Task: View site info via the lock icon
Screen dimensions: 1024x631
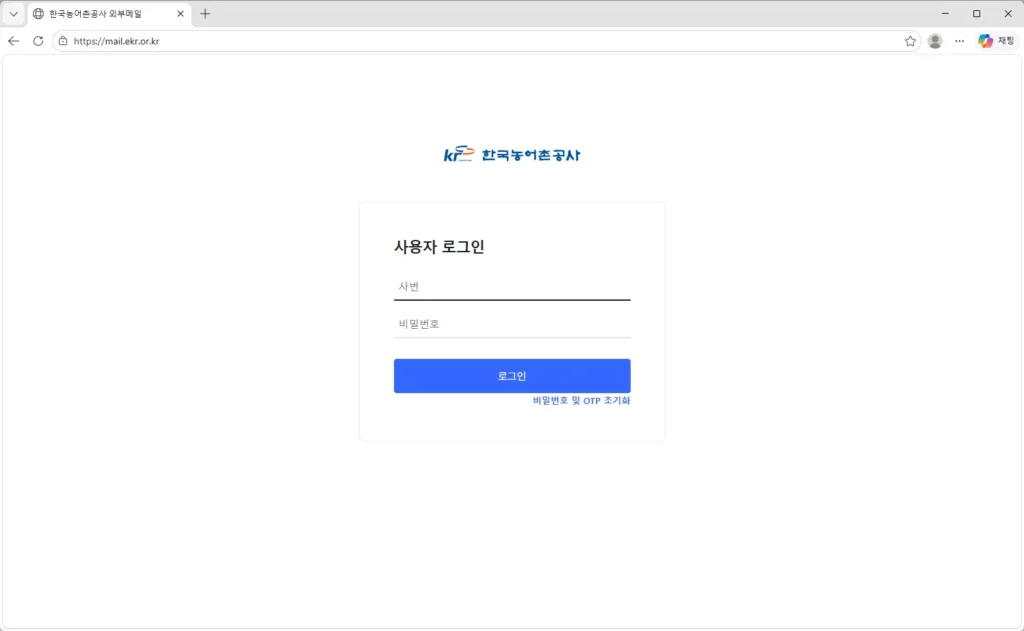Action: point(63,40)
